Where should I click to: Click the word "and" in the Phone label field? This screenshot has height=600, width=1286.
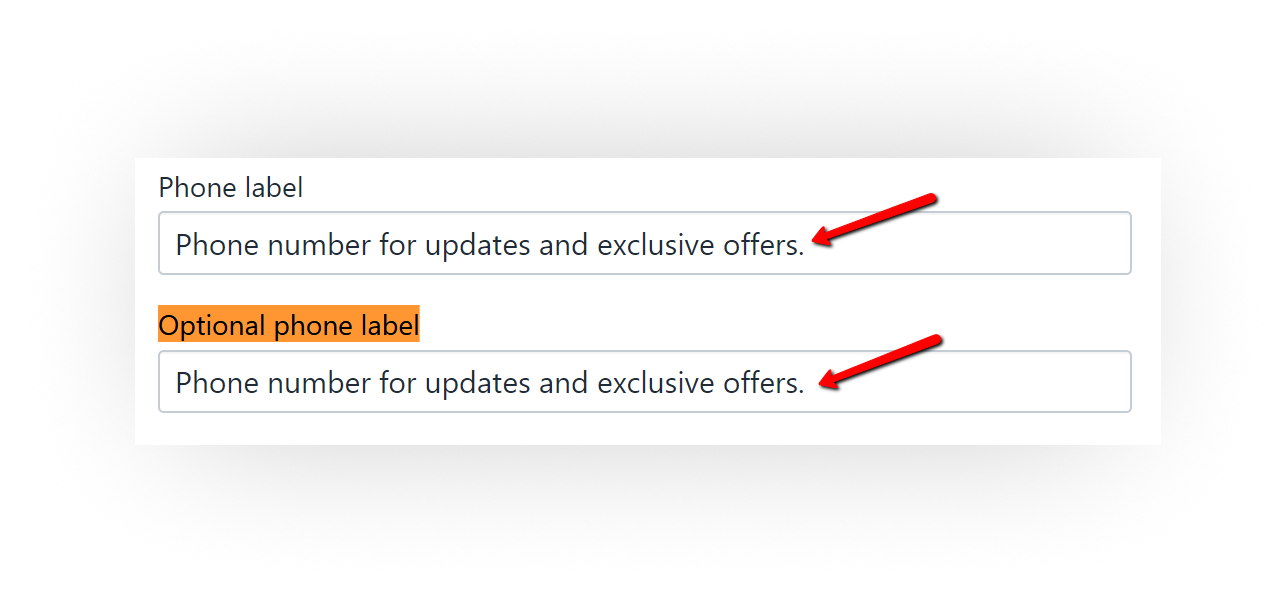coord(564,244)
